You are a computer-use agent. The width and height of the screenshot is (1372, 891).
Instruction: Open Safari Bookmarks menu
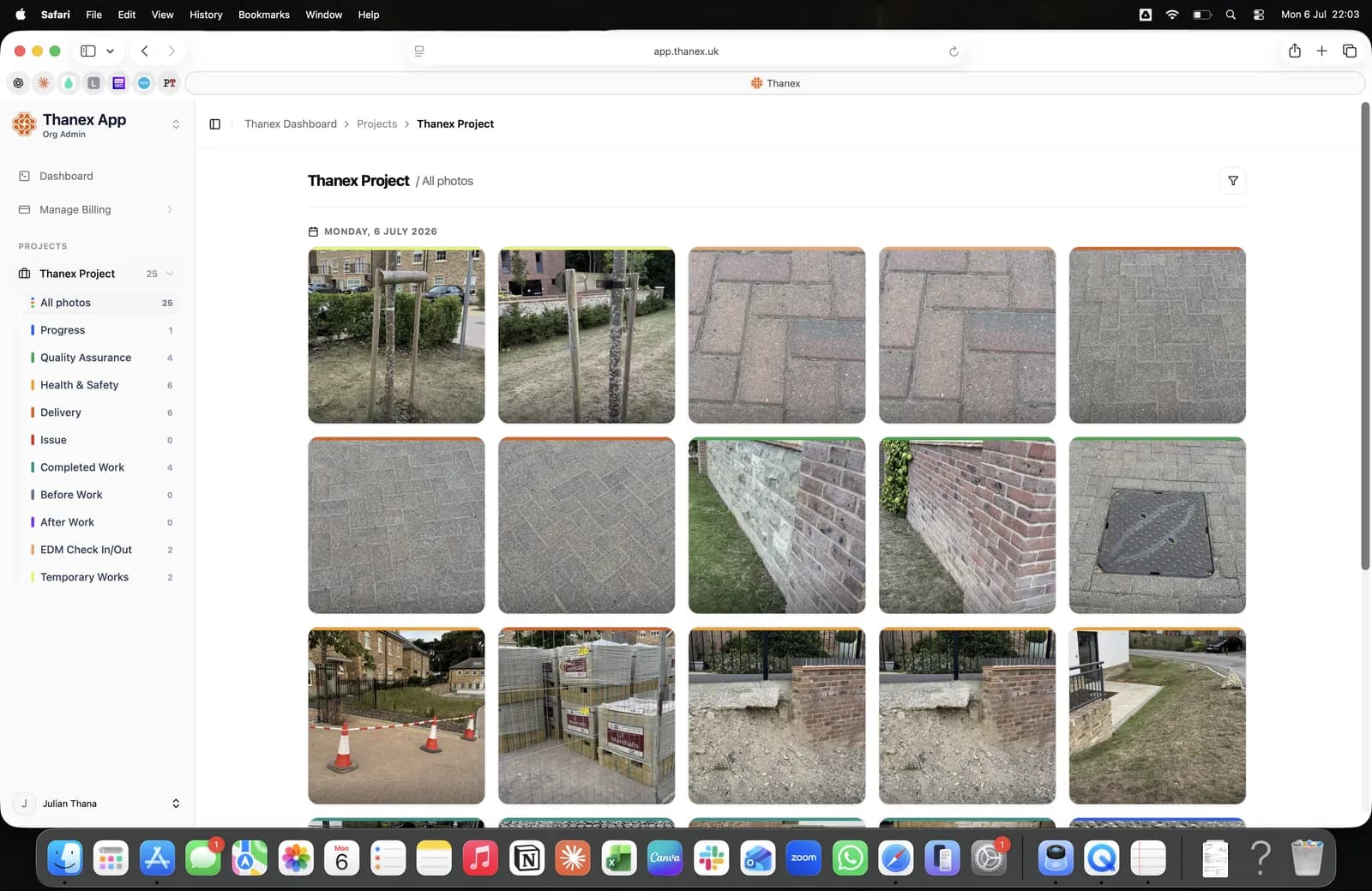tap(264, 15)
